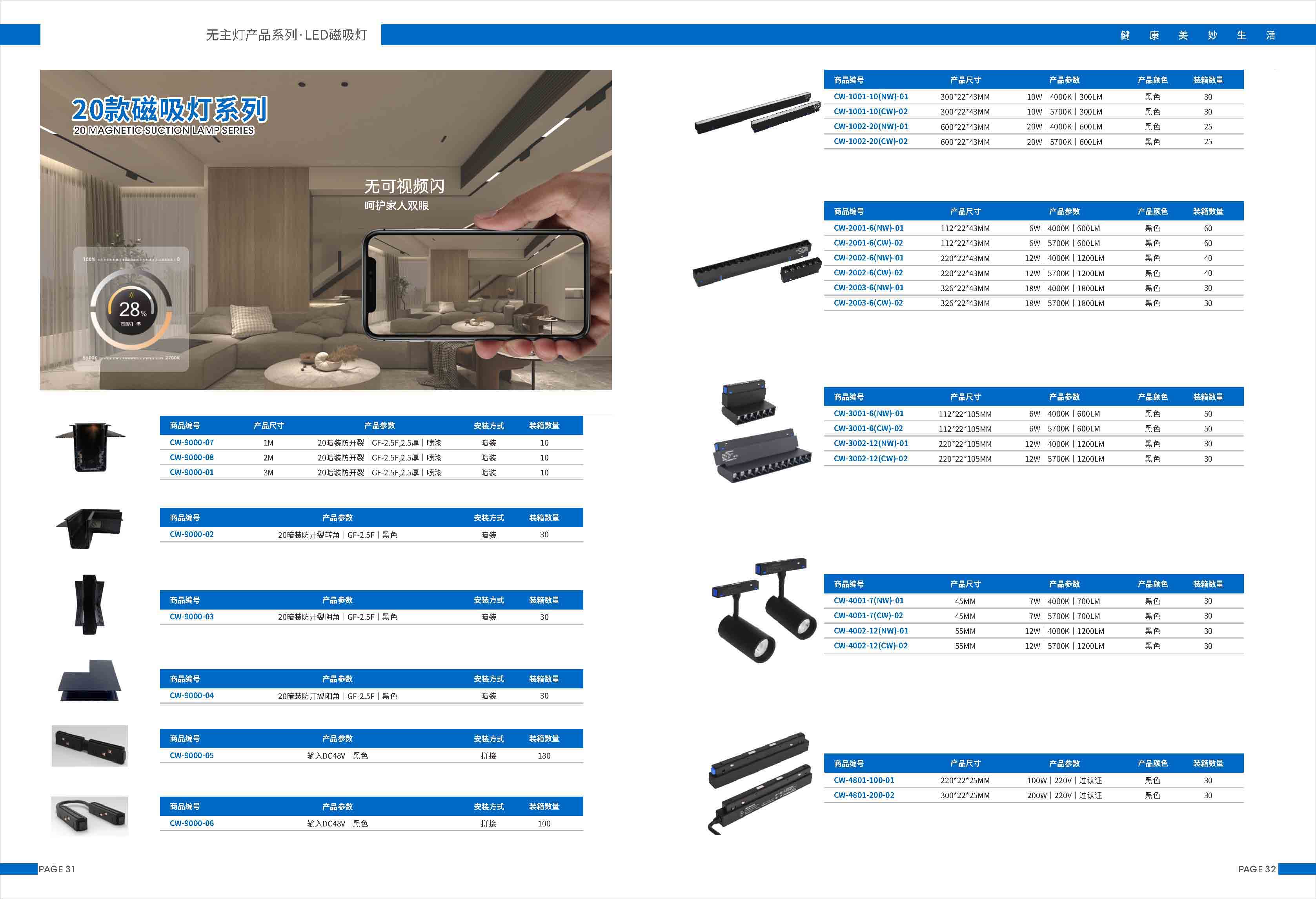
Task: Click the product code CW-3001-6(NW)-01
Action: (868, 414)
